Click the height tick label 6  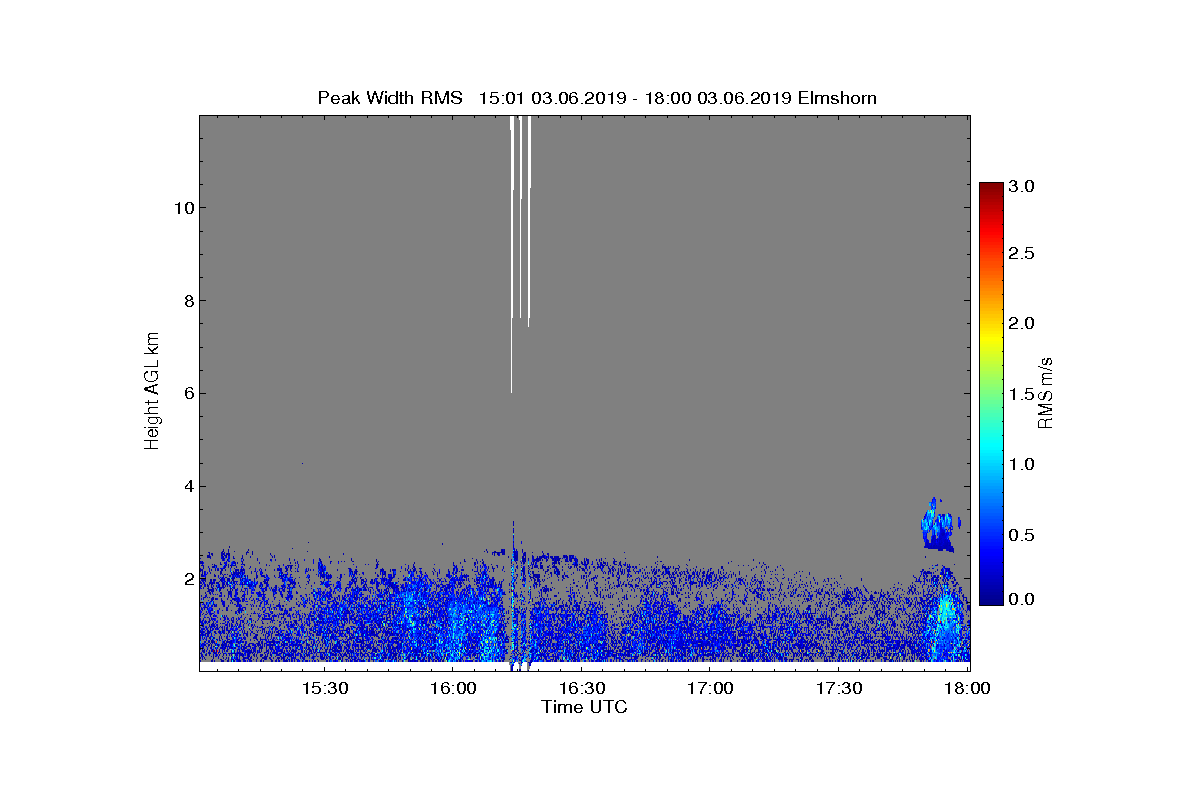pos(187,394)
